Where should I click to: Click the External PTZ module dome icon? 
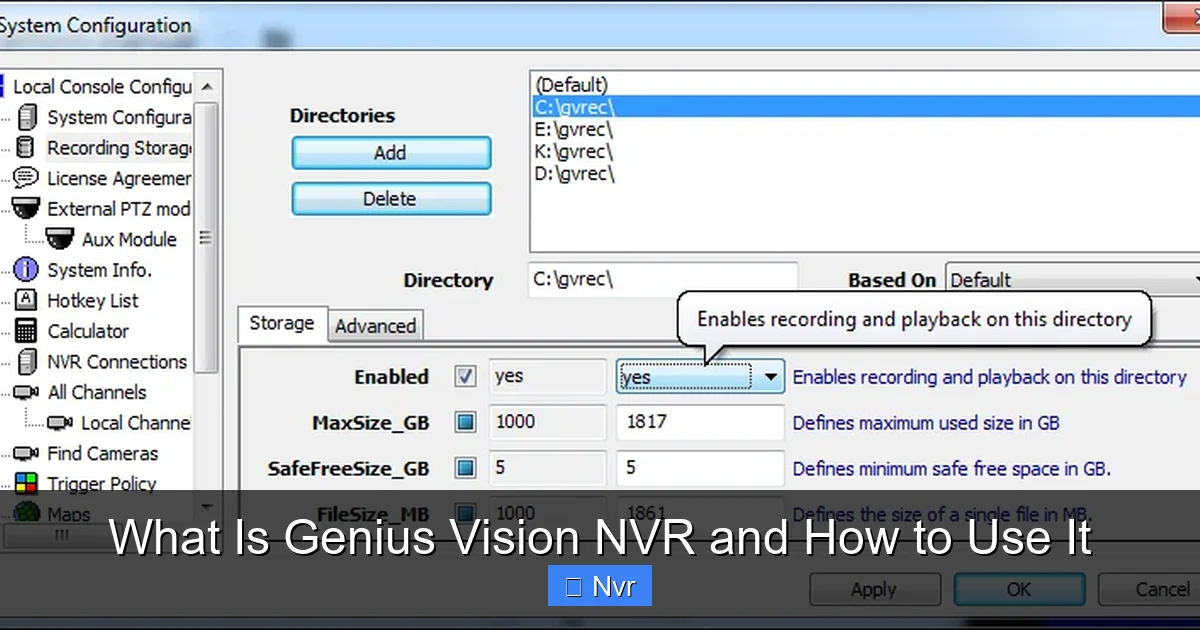pos(24,208)
